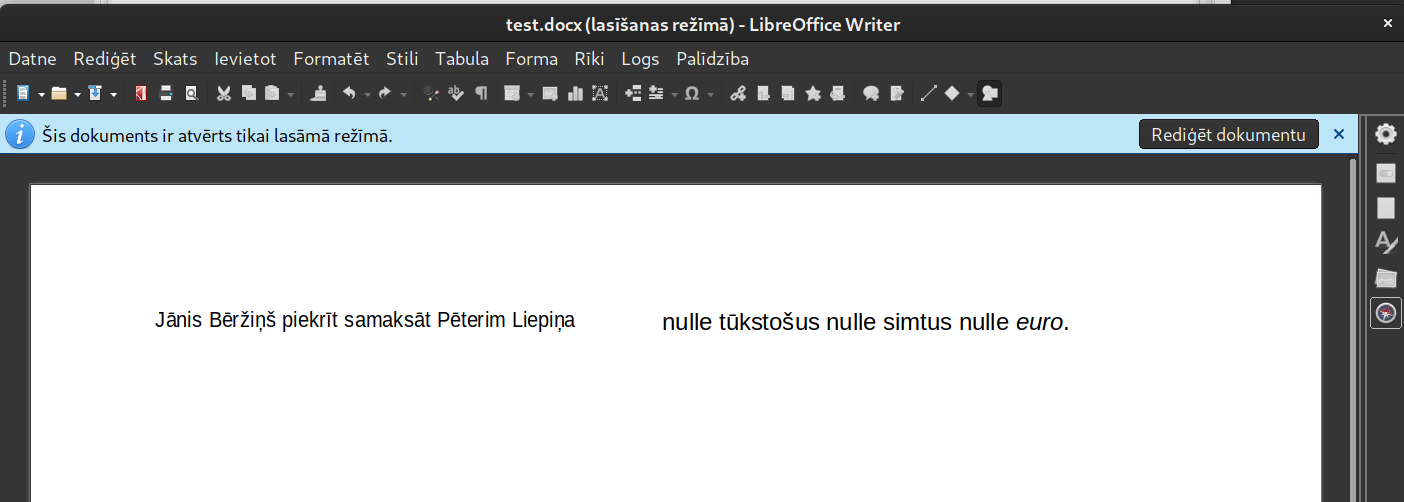Open the Formatēt menu

[331, 59]
